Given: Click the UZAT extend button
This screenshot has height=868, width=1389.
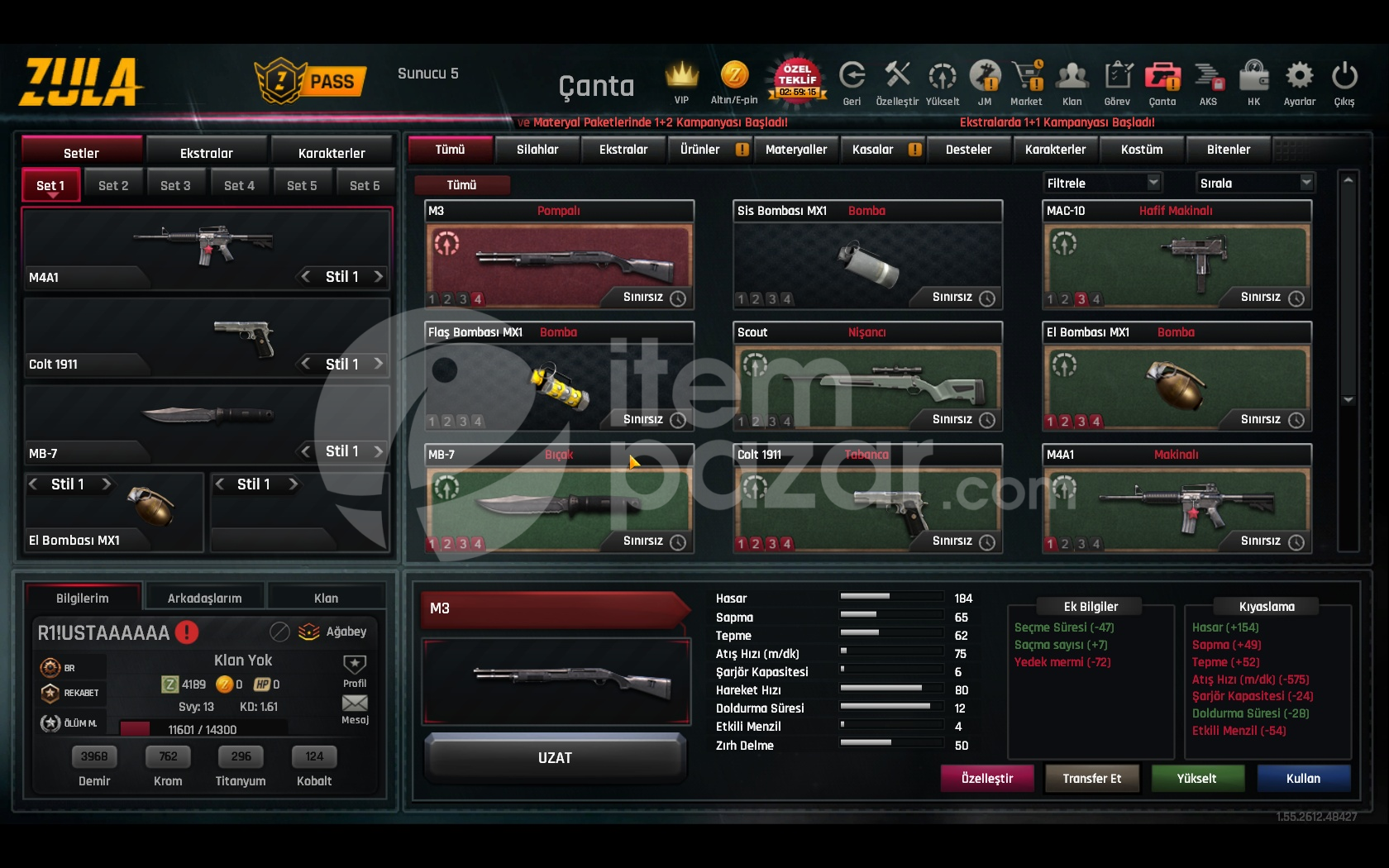Looking at the screenshot, I should click(x=555, y=758).
